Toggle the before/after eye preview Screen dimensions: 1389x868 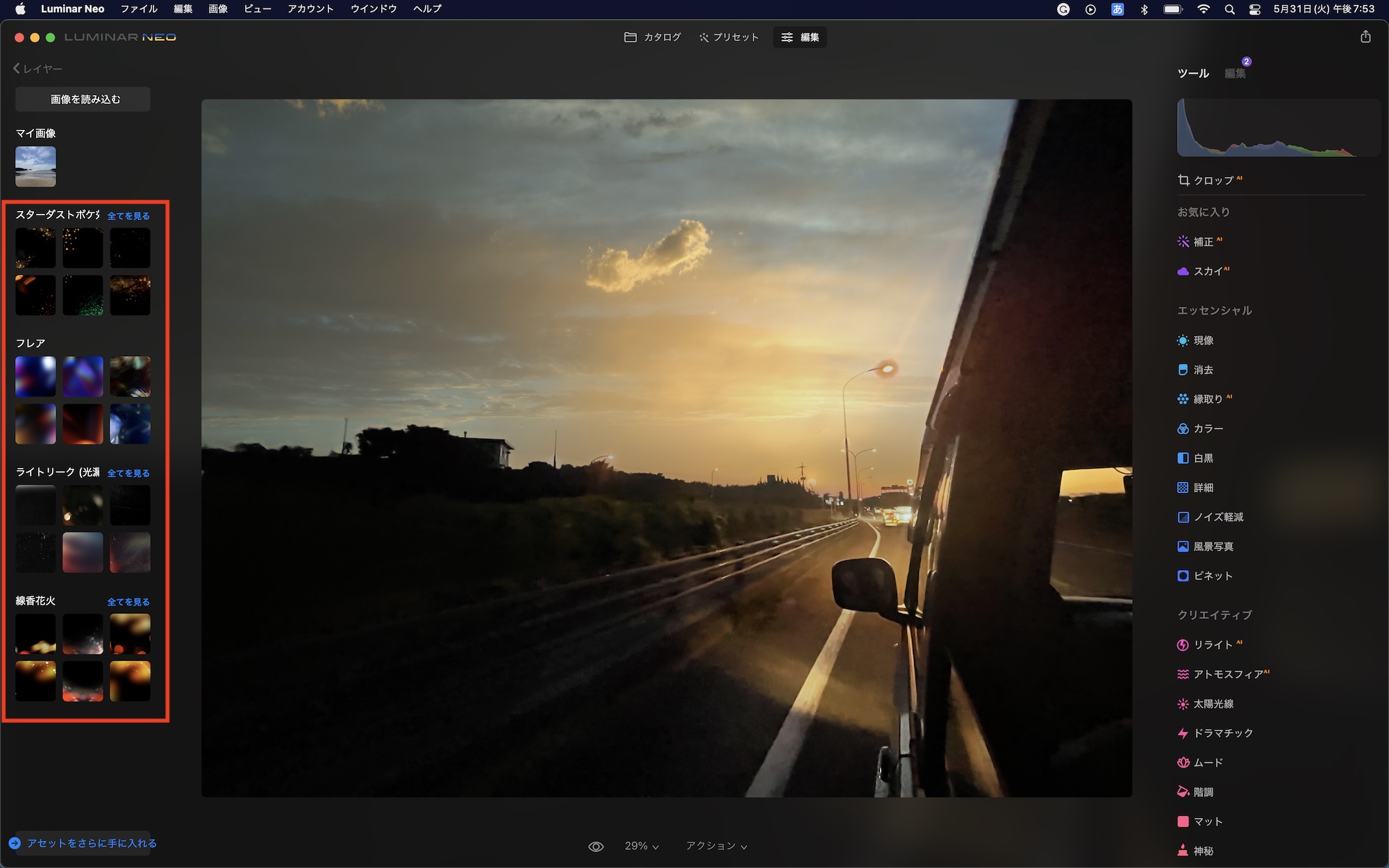(596, 846)
